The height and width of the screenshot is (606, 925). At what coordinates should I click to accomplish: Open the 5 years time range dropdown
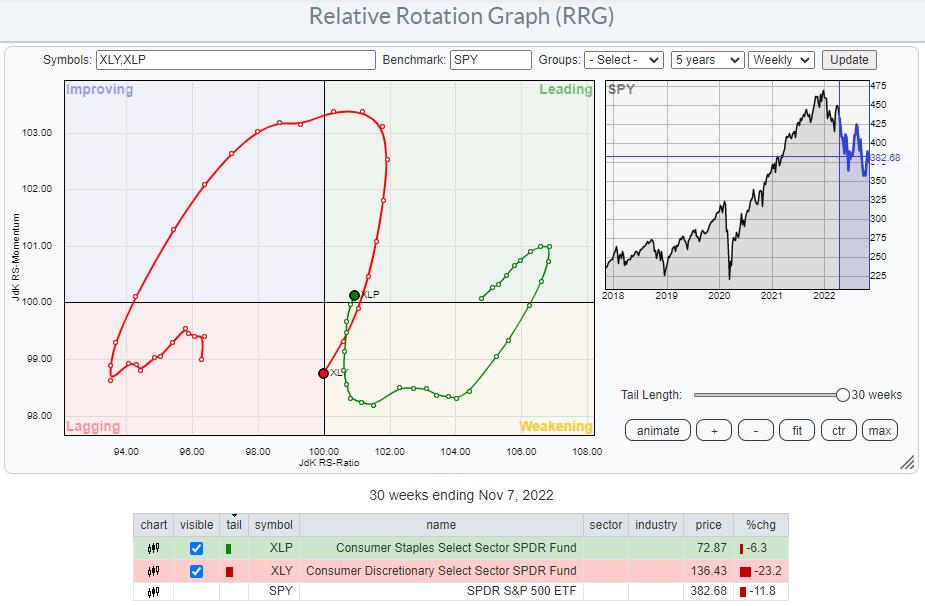click(708, 60)
